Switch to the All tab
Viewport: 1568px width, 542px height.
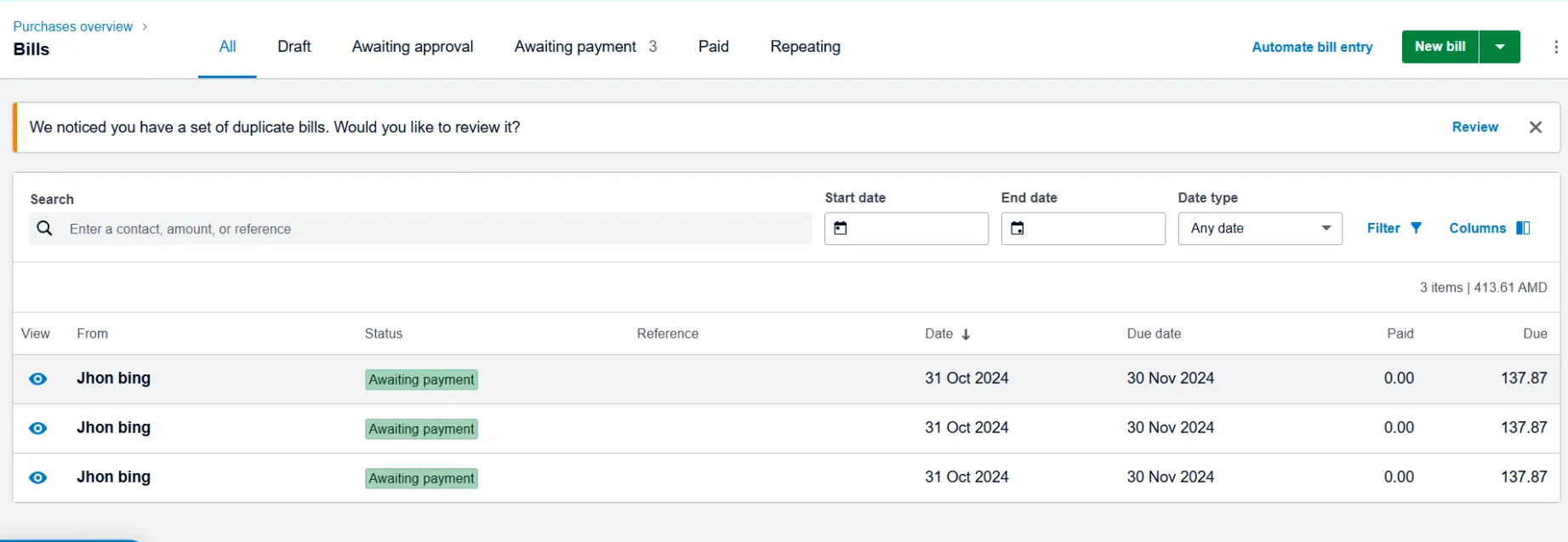point(227,47)
